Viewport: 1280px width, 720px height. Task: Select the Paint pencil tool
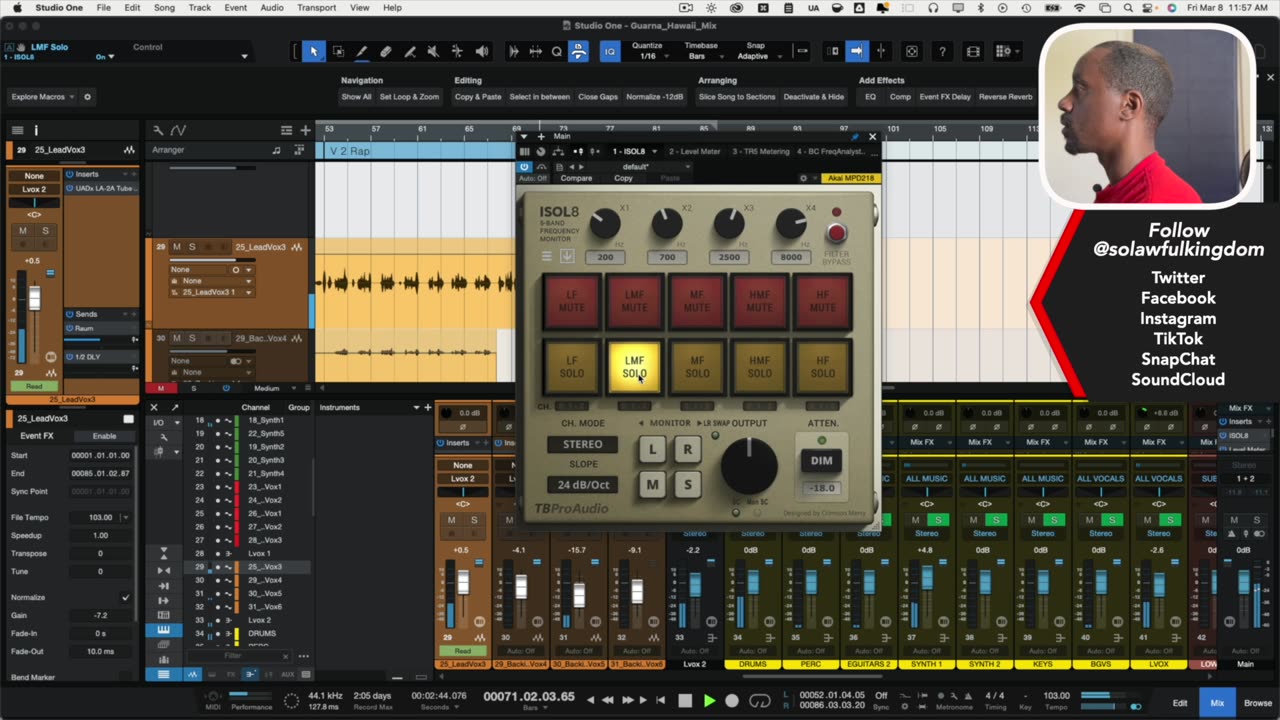(x=362, y=51)
